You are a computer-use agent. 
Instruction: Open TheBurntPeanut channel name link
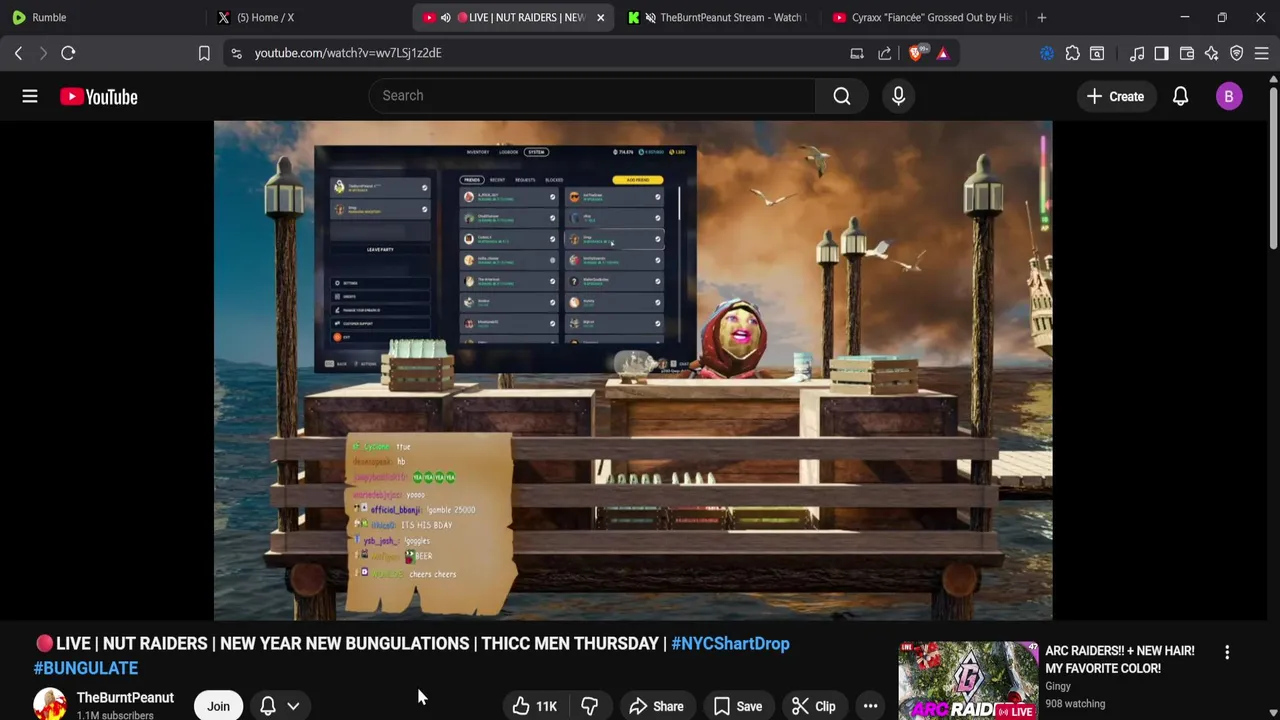click(125, 697)
